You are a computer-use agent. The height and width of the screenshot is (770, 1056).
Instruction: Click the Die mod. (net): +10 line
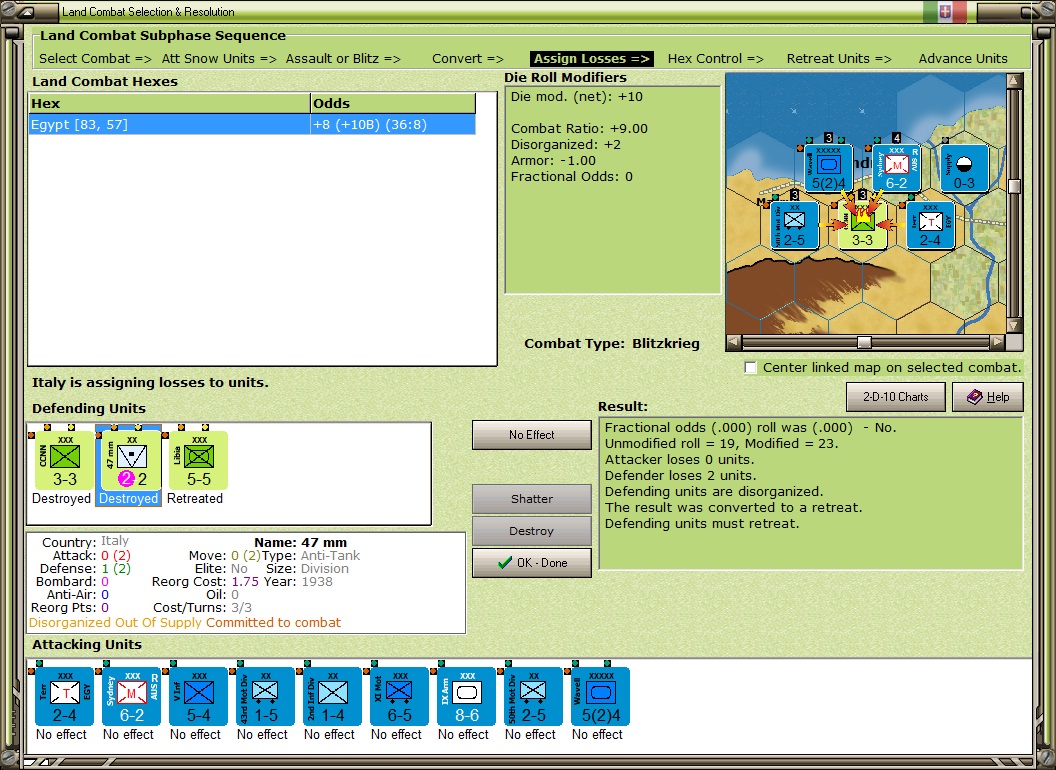click(x=576, y=96)
